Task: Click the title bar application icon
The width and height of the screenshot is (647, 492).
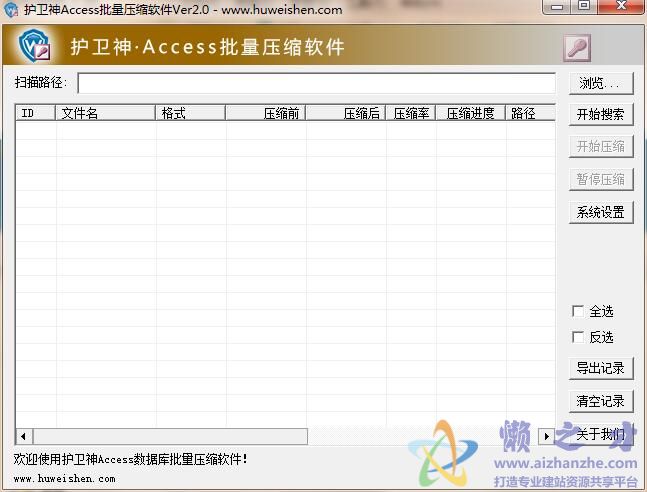Action: [11, 9]
